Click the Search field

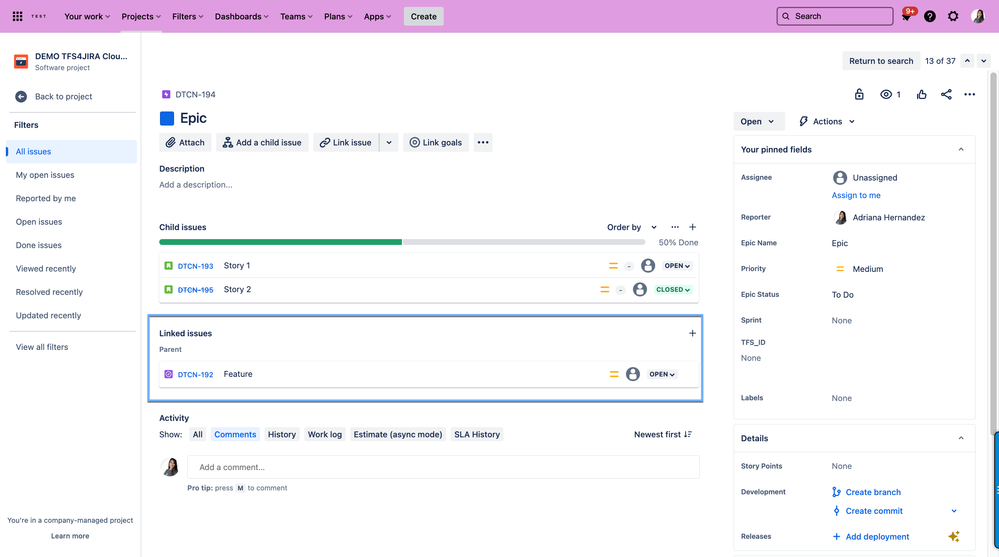coord(835,16)
